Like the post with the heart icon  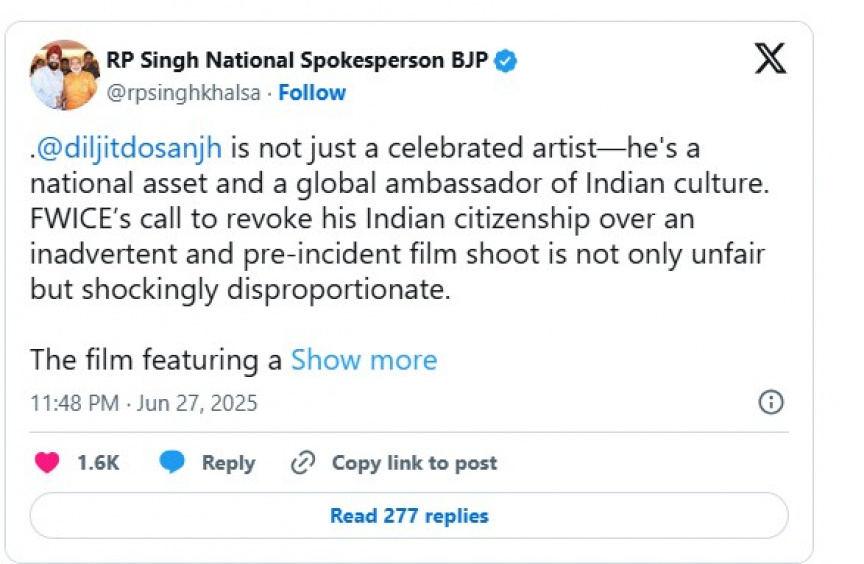(x=47, y=463)
